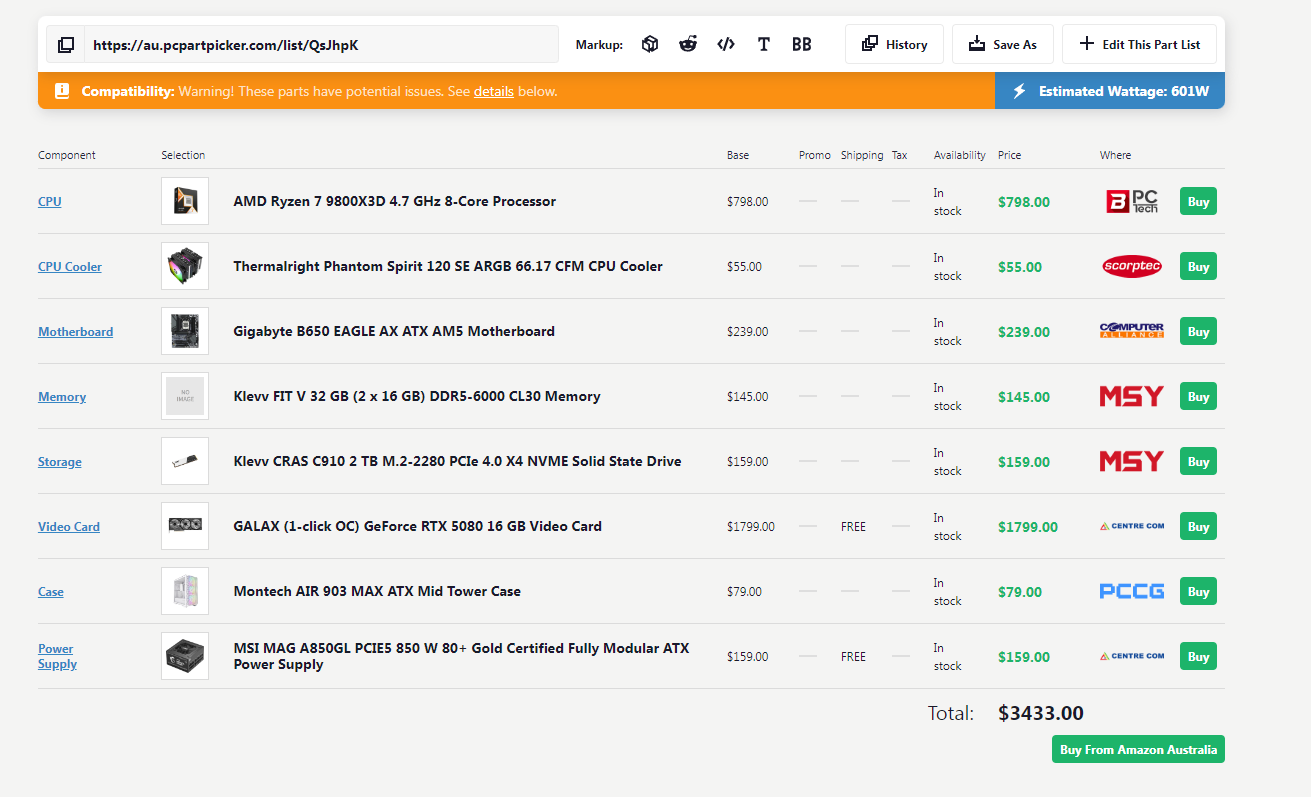The height and width of the screenshot is (797, 1311).
Task: Select PCPartPicker cube markup icon
Action: click(x=650, y=44)
